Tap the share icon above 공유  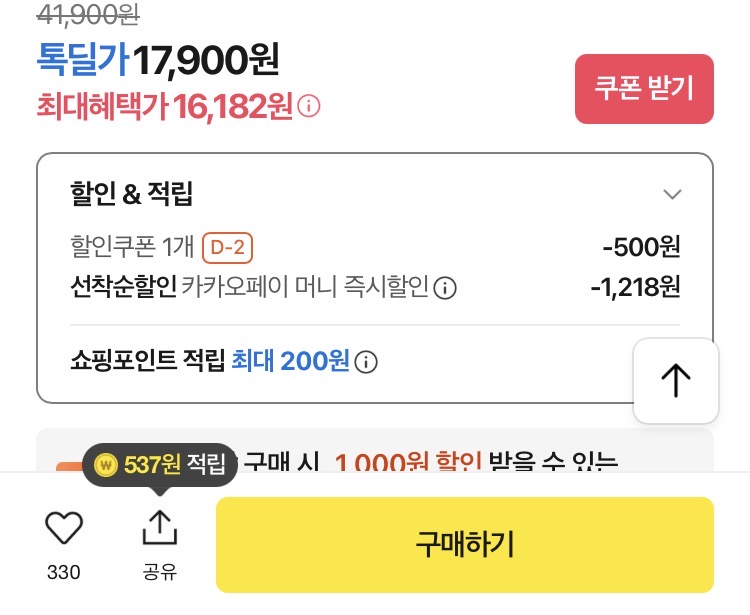pyautogui.click(x=159, y=527)
